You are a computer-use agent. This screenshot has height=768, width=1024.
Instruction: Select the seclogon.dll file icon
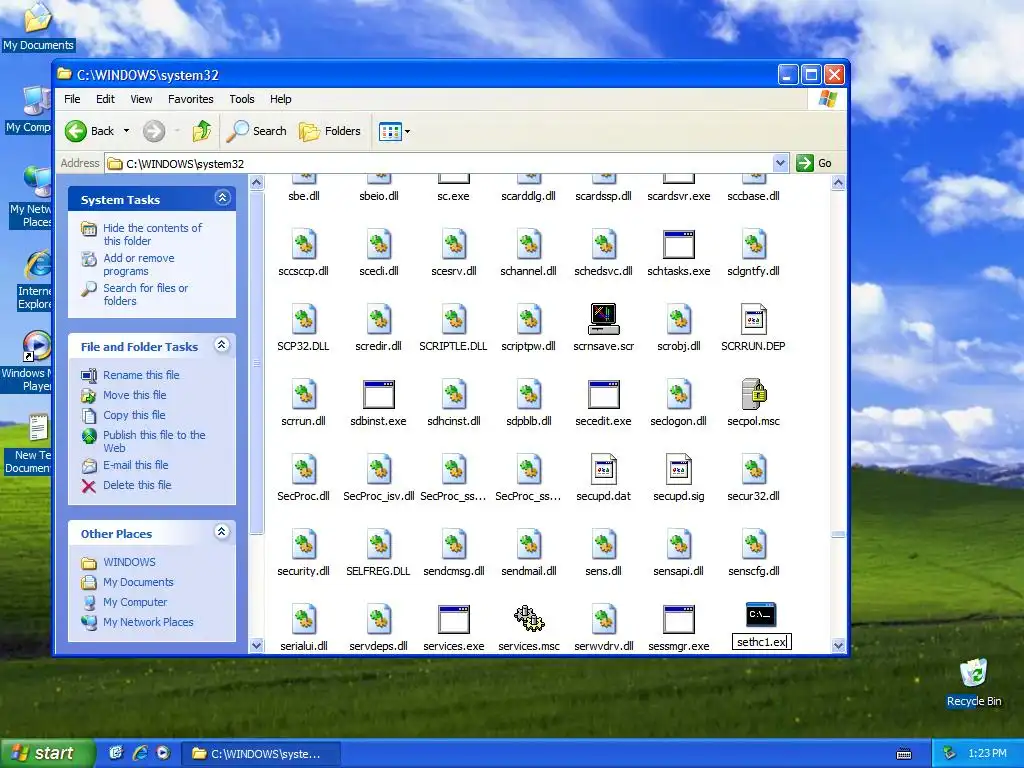(x=679, y=394)
